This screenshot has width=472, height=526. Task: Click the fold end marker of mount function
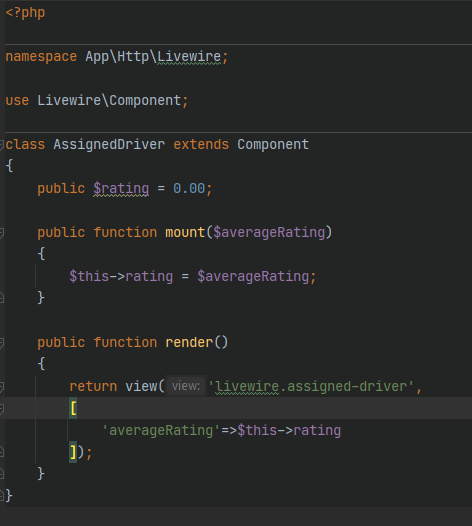click(x=1, y=298)
